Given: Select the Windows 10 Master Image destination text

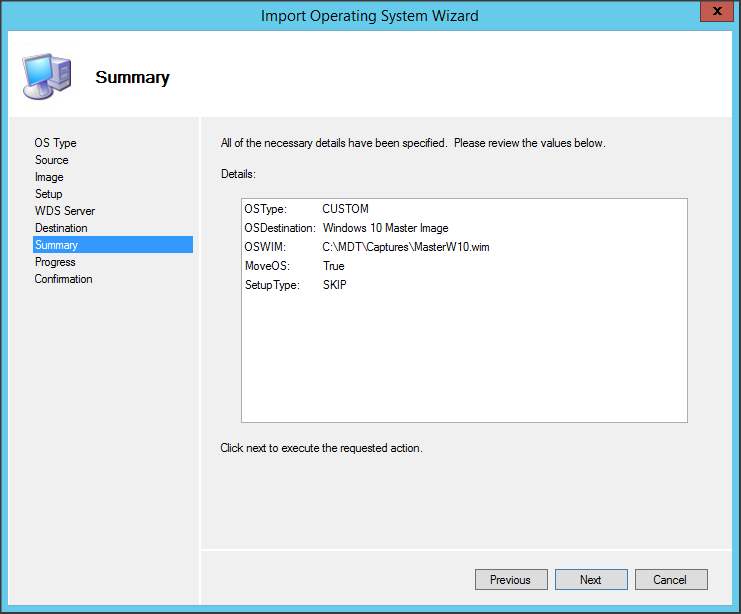Looking at the screenshot, I should tap(385, 228).
